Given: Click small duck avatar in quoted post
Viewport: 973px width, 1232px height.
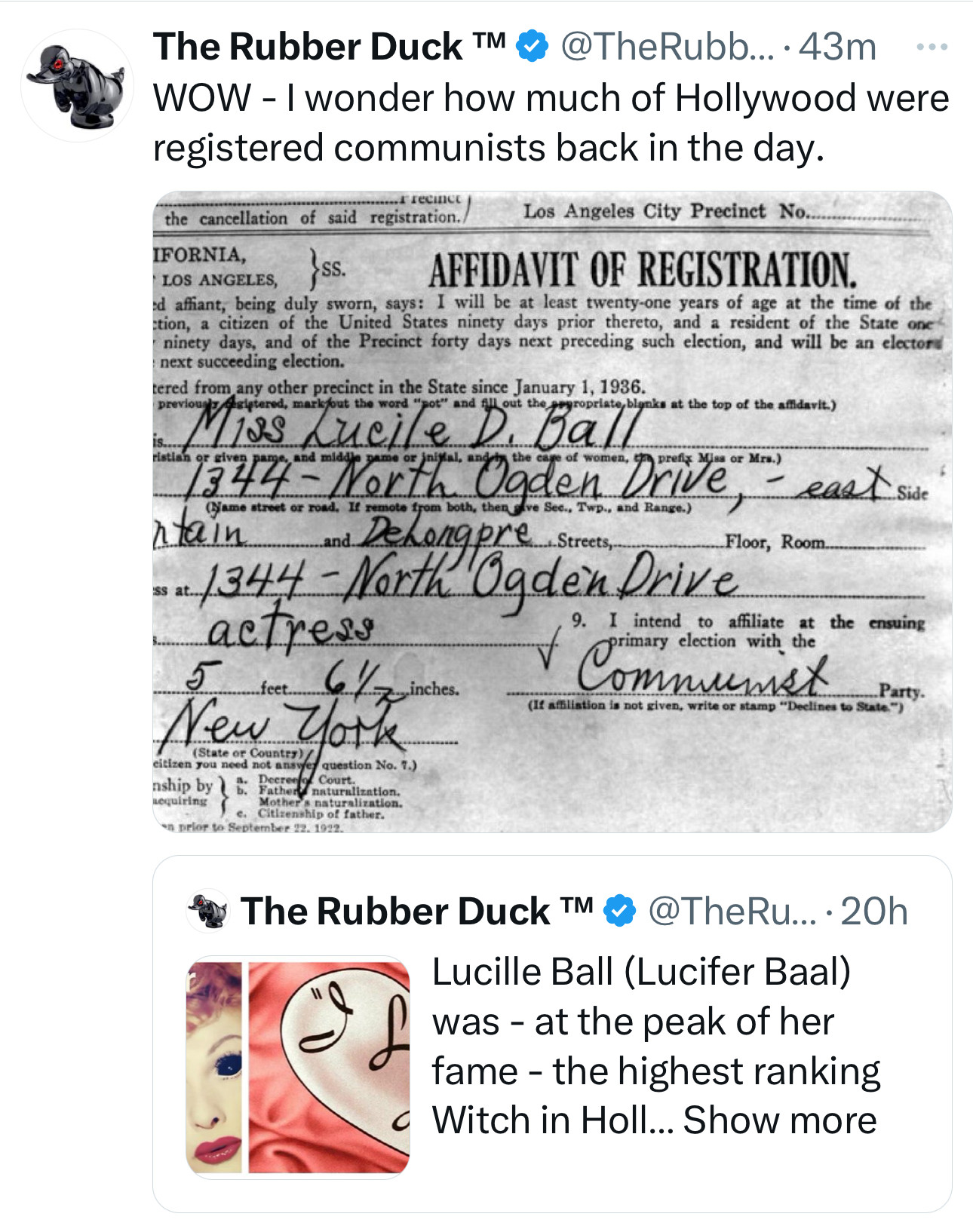Looking at the screenshot, I should [x=207, y=911].
